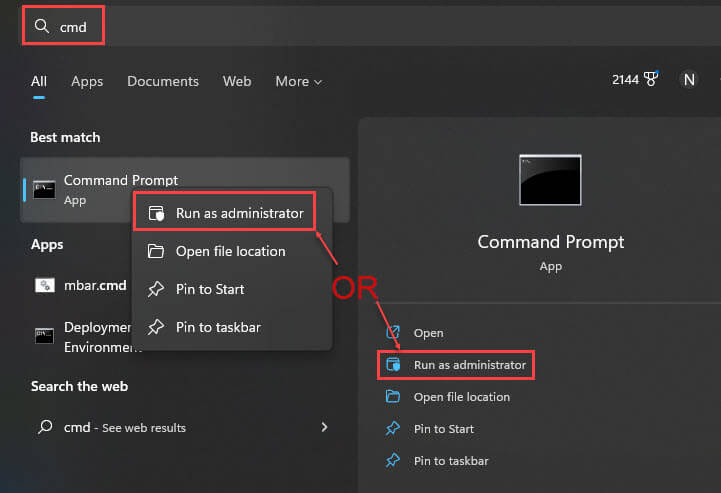Select the Web filter tab
Viewport: 721px width, 493px height.
[x=237, y=81]
